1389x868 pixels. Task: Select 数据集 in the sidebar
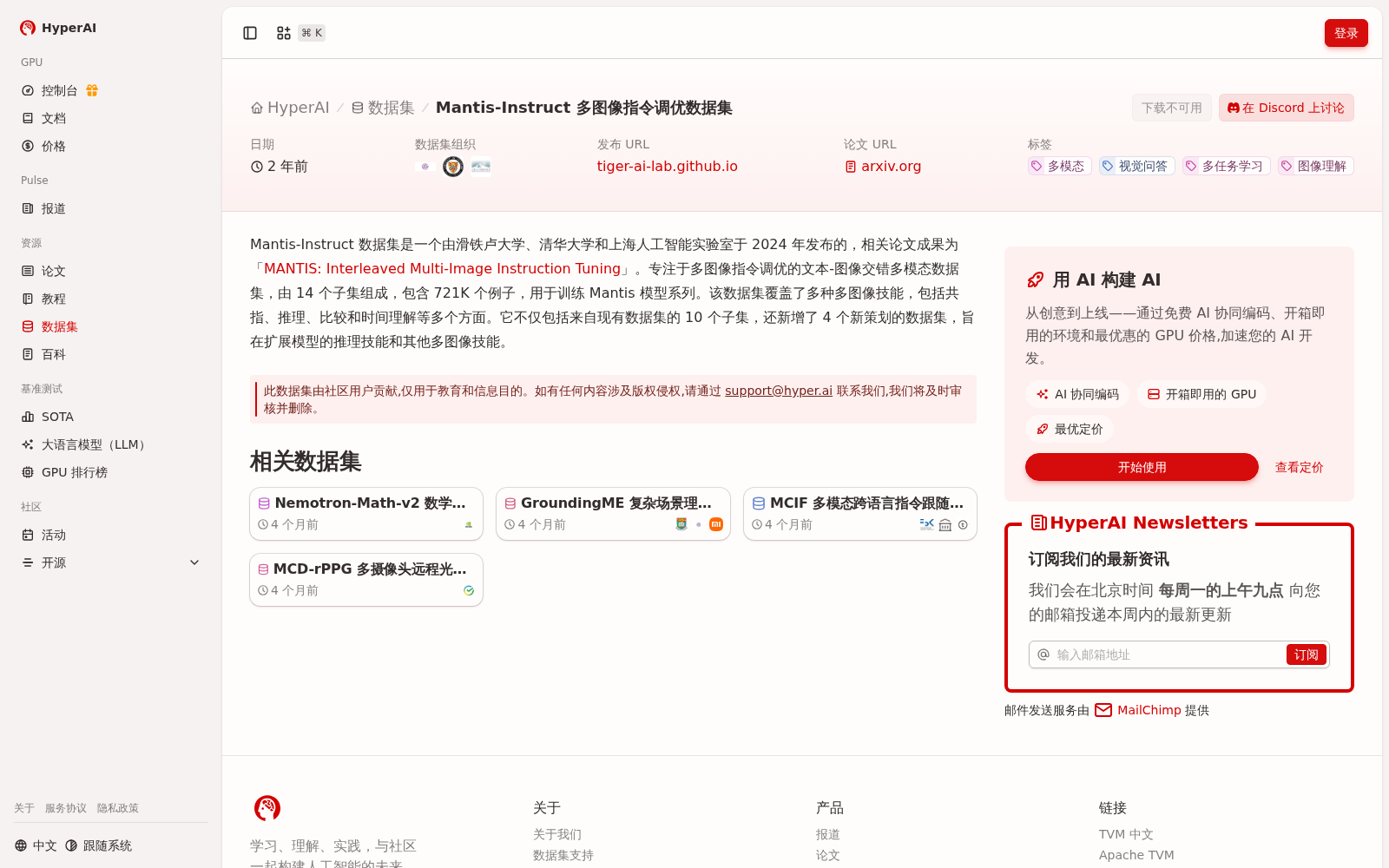(x=111, y=326)
